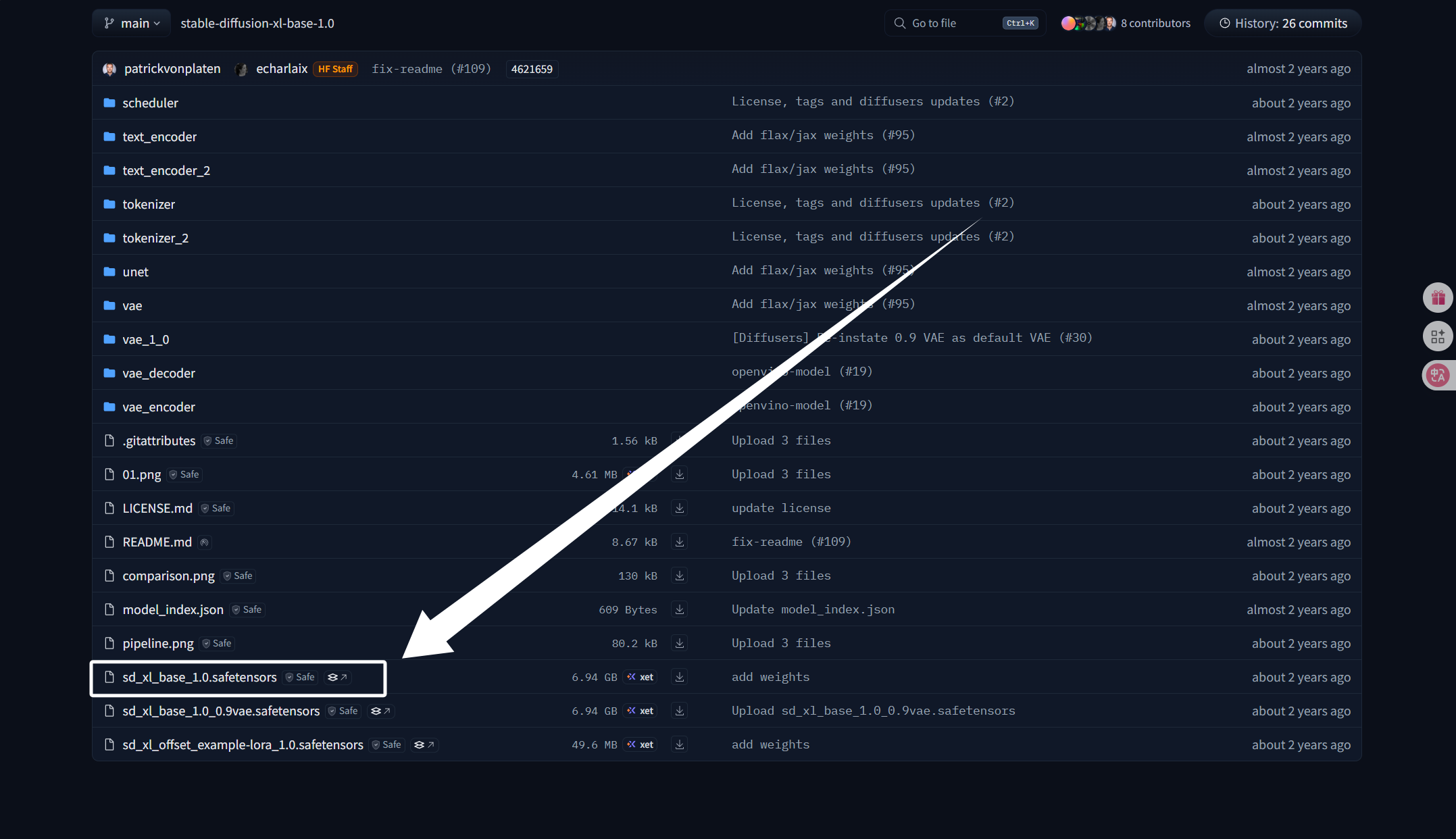Image resolution: width=1456 pixels, height=839 pixels.
Task: Click the Safe badge next to model_index.json
Action: click(x=247, y=609)
